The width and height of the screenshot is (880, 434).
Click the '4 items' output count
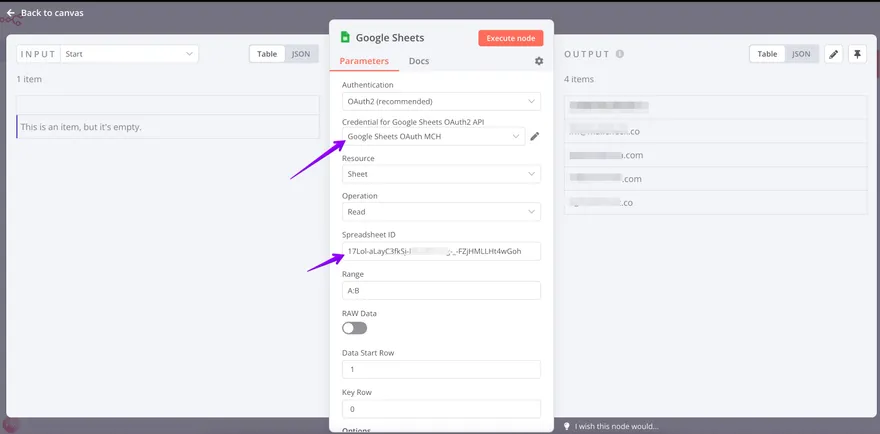(x=579, y=79)
